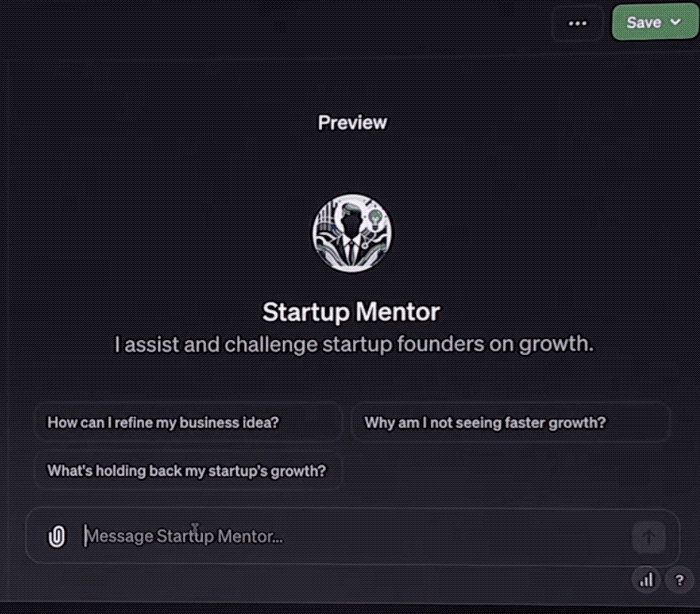
Task: Click the "Message Startup Mentor..." placeholder text
Action: click(x=184, y=537)
